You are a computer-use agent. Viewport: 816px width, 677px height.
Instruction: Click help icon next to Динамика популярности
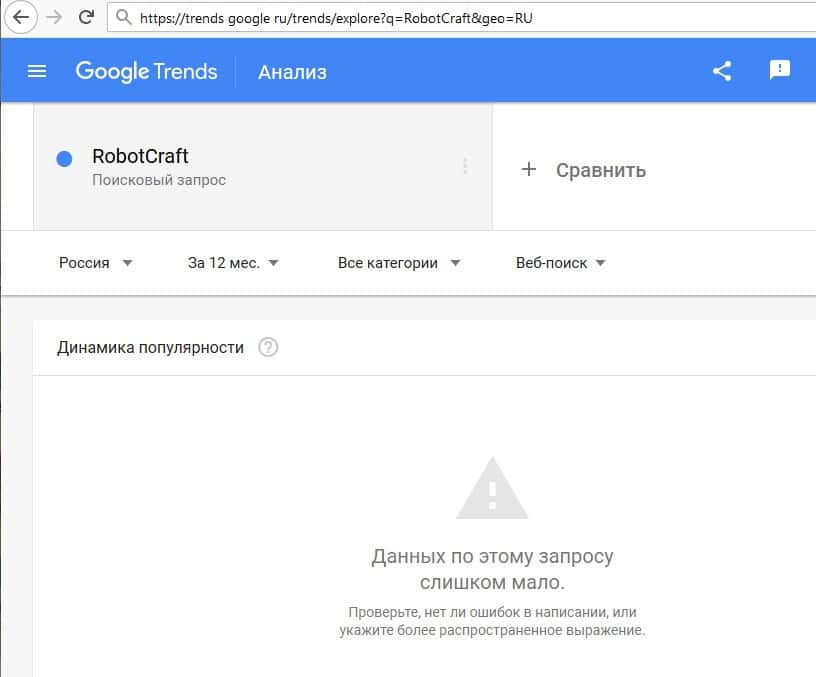(268, 348)
